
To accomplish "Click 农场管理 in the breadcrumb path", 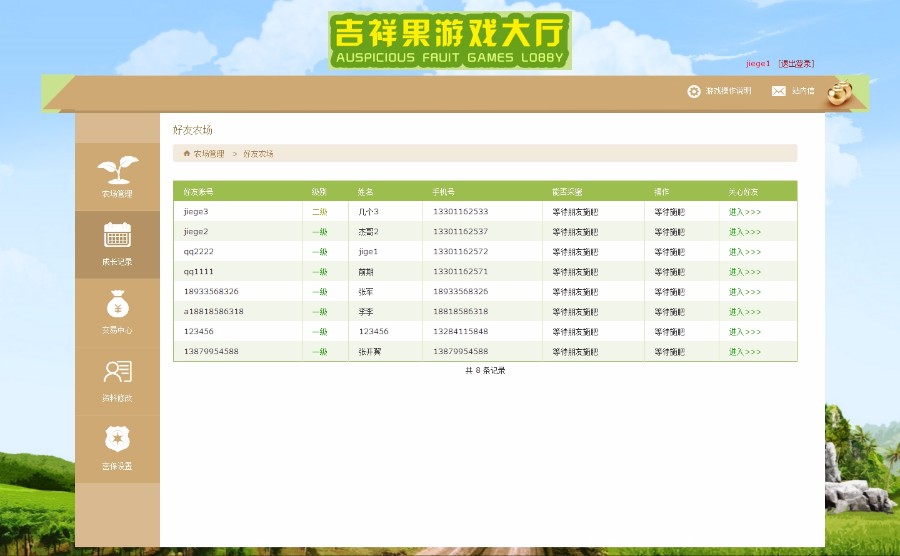I will click(x=209, y=154).
